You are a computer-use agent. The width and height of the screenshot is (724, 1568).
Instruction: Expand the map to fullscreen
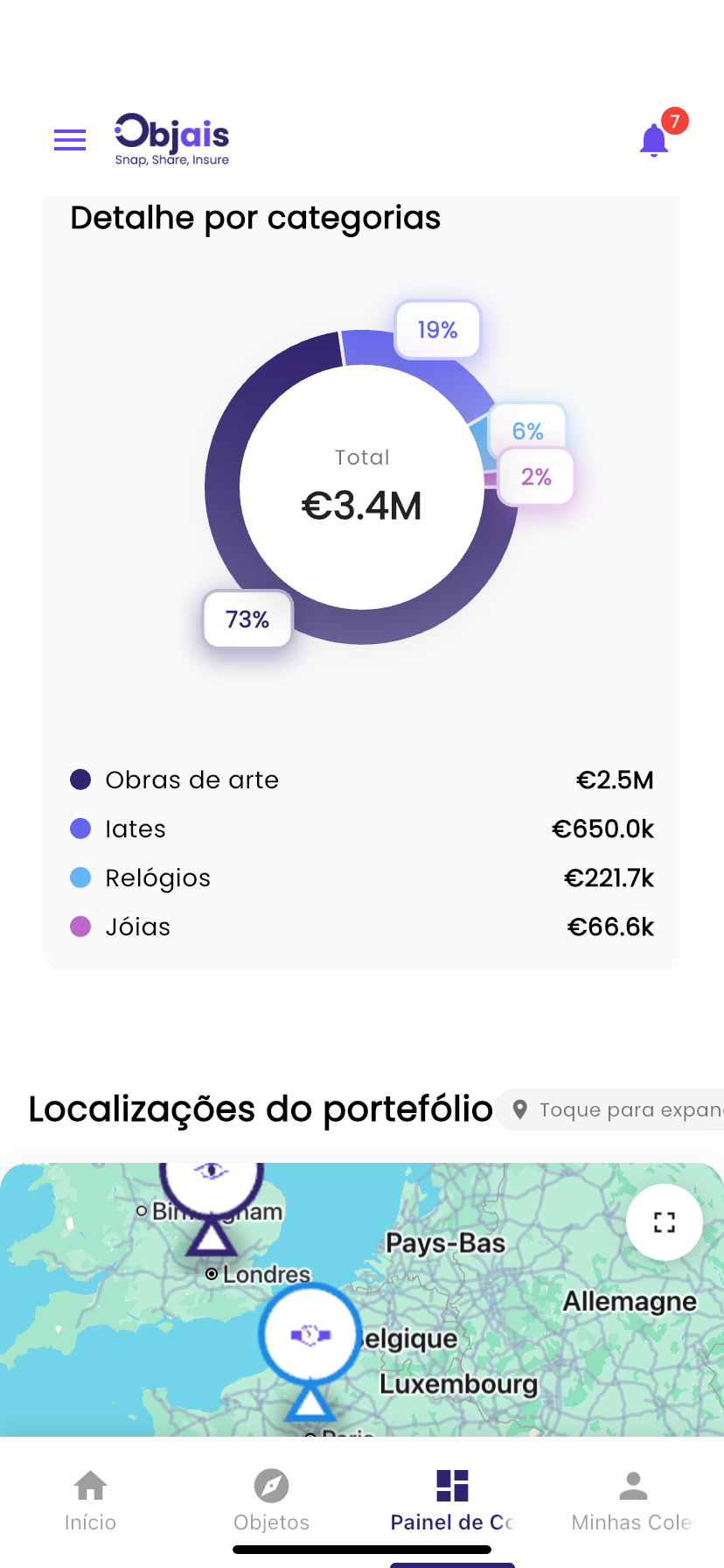coord(665,1221)
